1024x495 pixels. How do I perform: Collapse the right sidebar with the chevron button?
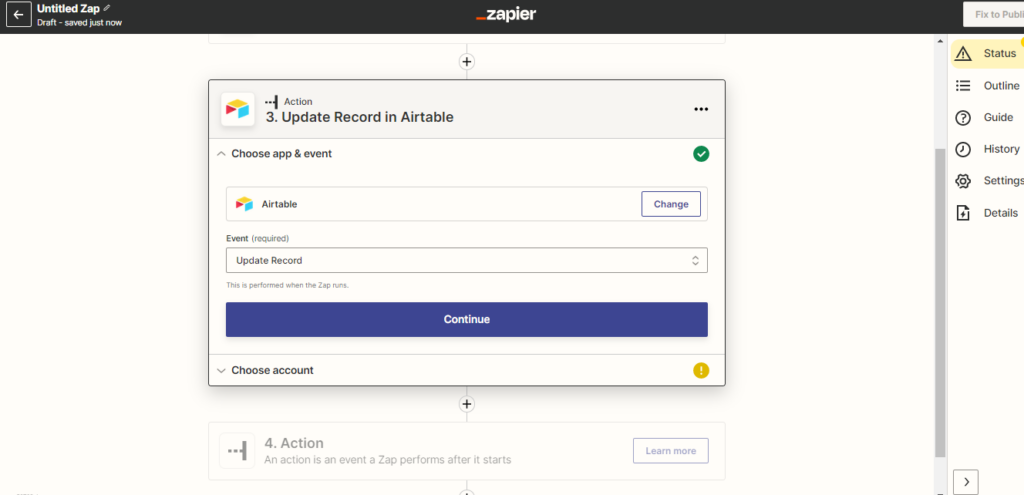pyautogui.click(x=966, y=482)
